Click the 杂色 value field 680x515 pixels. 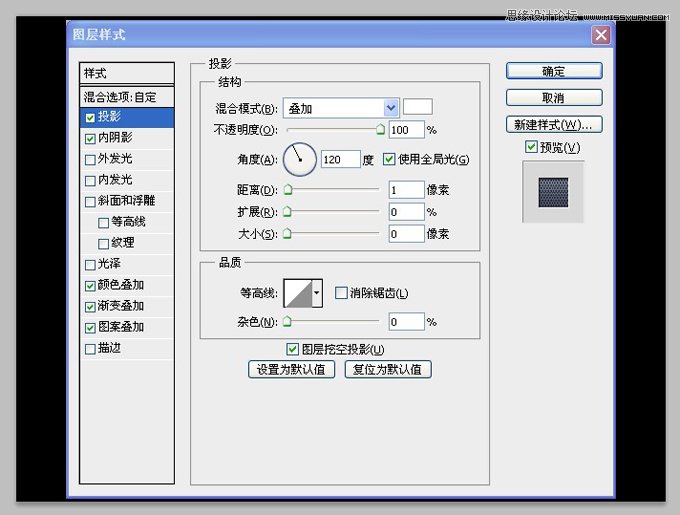point(406,322)
